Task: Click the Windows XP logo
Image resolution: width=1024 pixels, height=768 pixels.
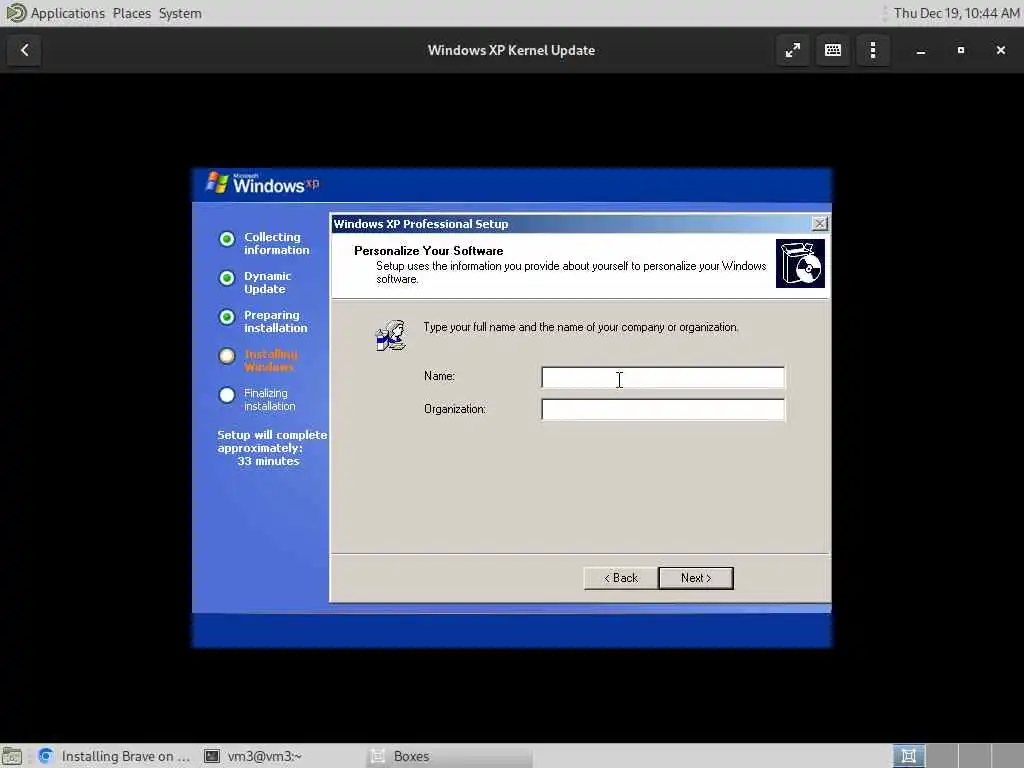Action: pos(263,184)
